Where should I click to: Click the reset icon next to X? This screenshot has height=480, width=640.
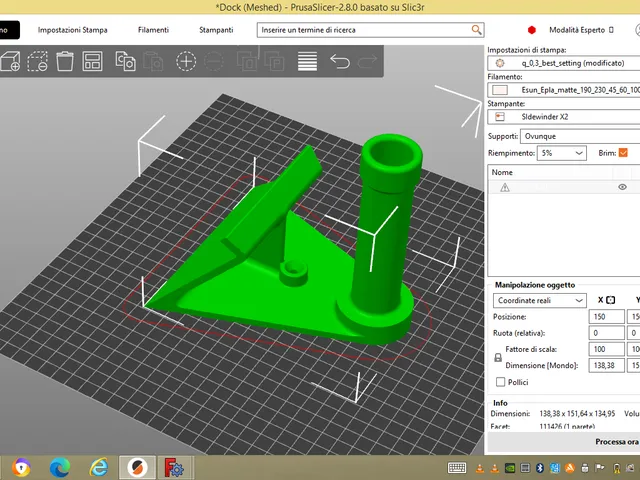(x=611, y=300)
